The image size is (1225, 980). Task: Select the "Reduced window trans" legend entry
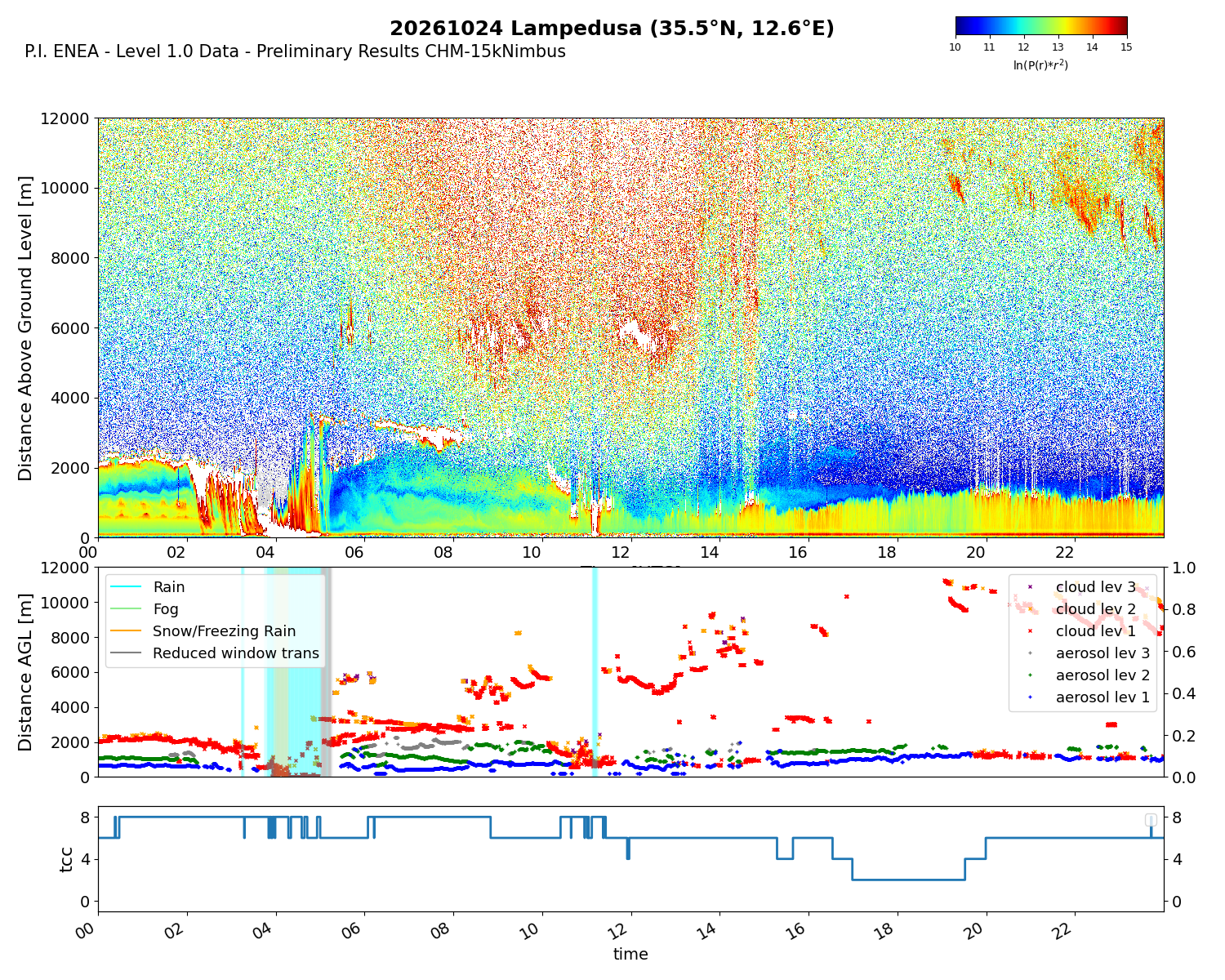pyautogui.click(x=214, y=653)
